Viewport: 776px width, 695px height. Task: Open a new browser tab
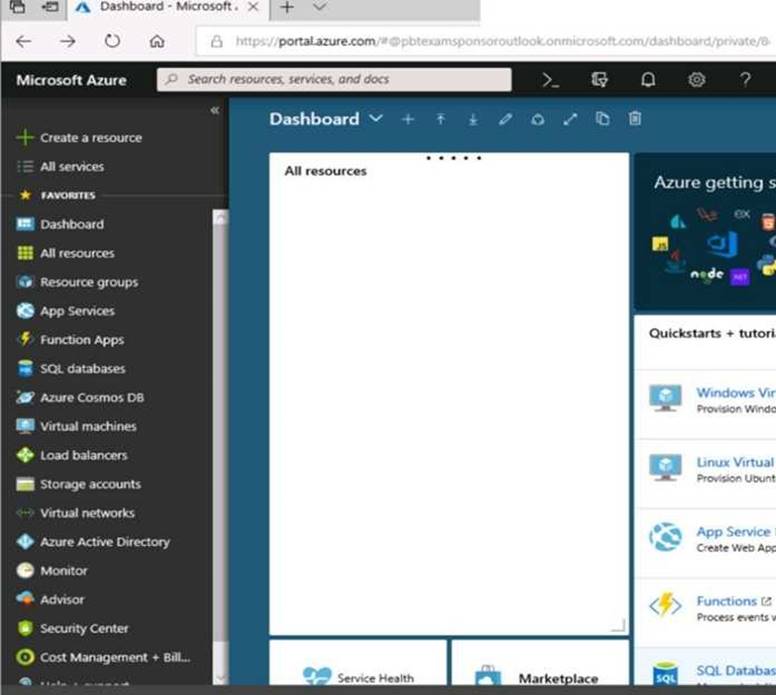[287, 7]
